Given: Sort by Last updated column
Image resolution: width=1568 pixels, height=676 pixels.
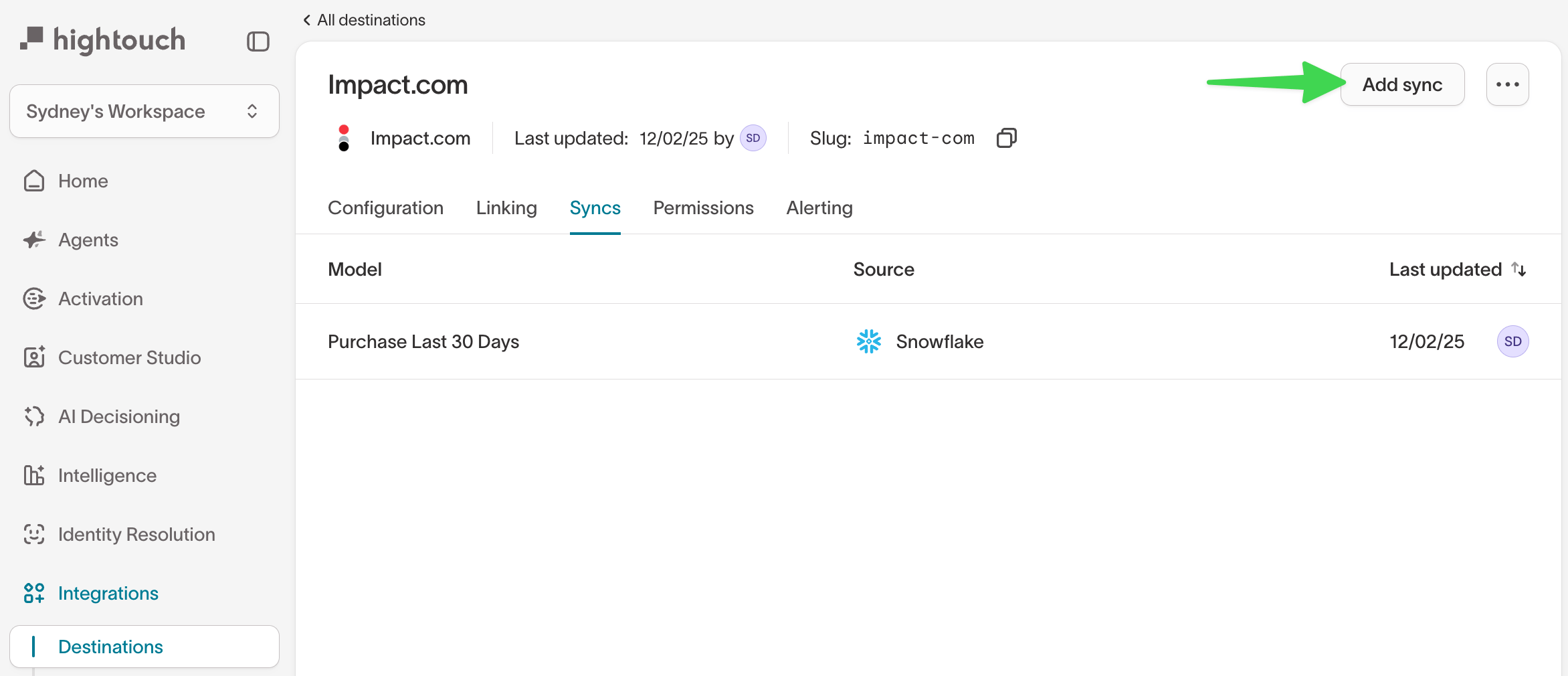Looking at the screenshot, I should pos(1446,269).
